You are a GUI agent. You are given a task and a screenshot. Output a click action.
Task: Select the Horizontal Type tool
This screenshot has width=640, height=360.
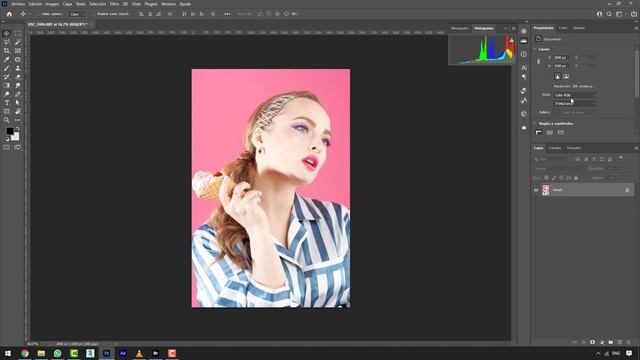7,103
